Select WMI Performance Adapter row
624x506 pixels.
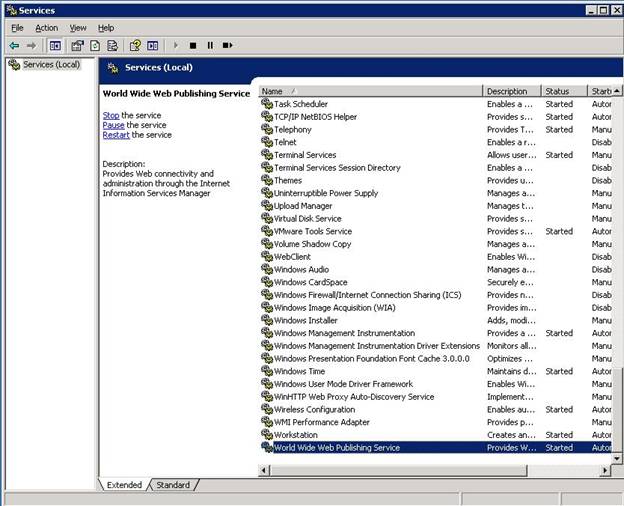436,422
